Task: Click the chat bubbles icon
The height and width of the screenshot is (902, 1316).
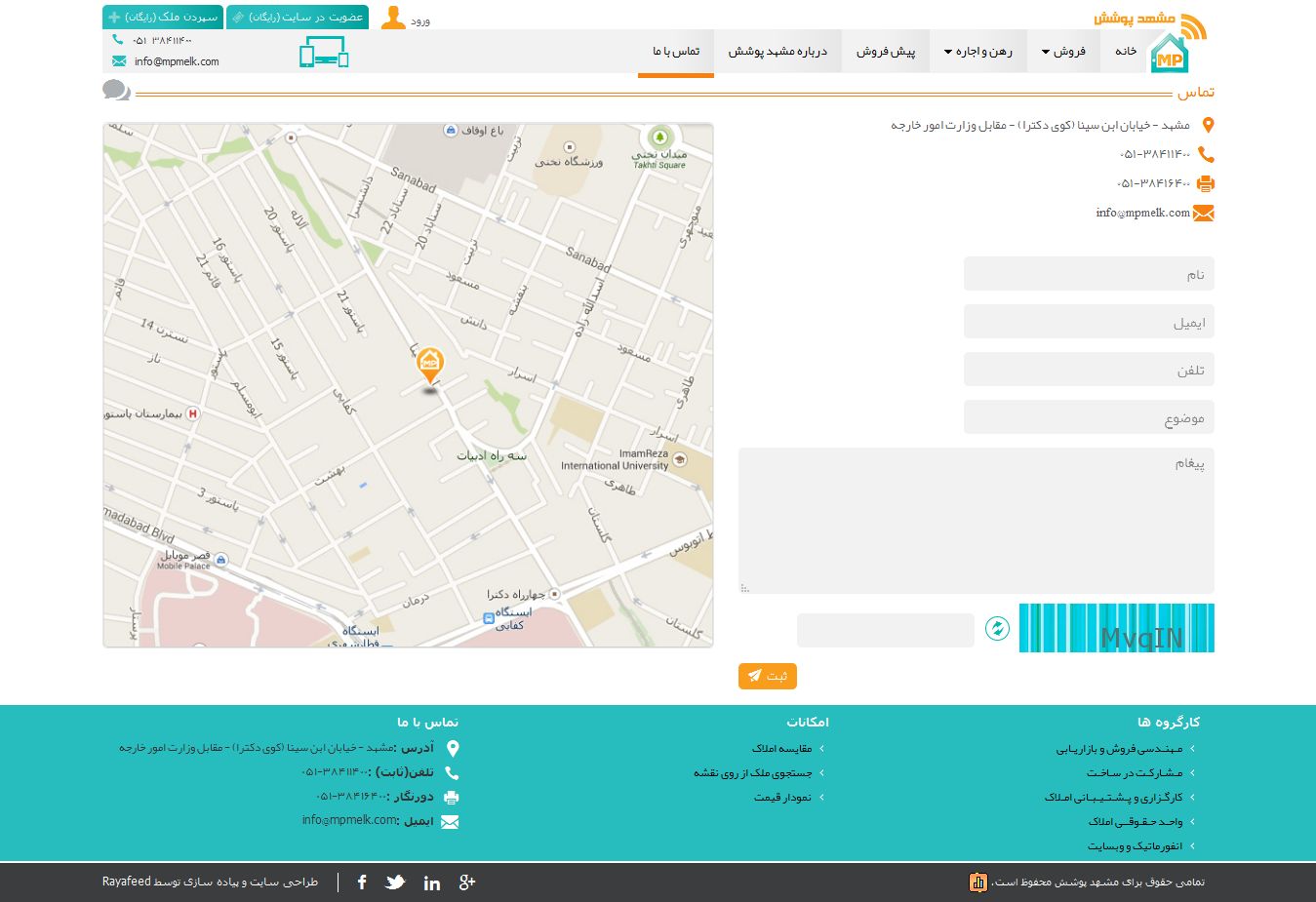Action: click(x=116, y=91)
